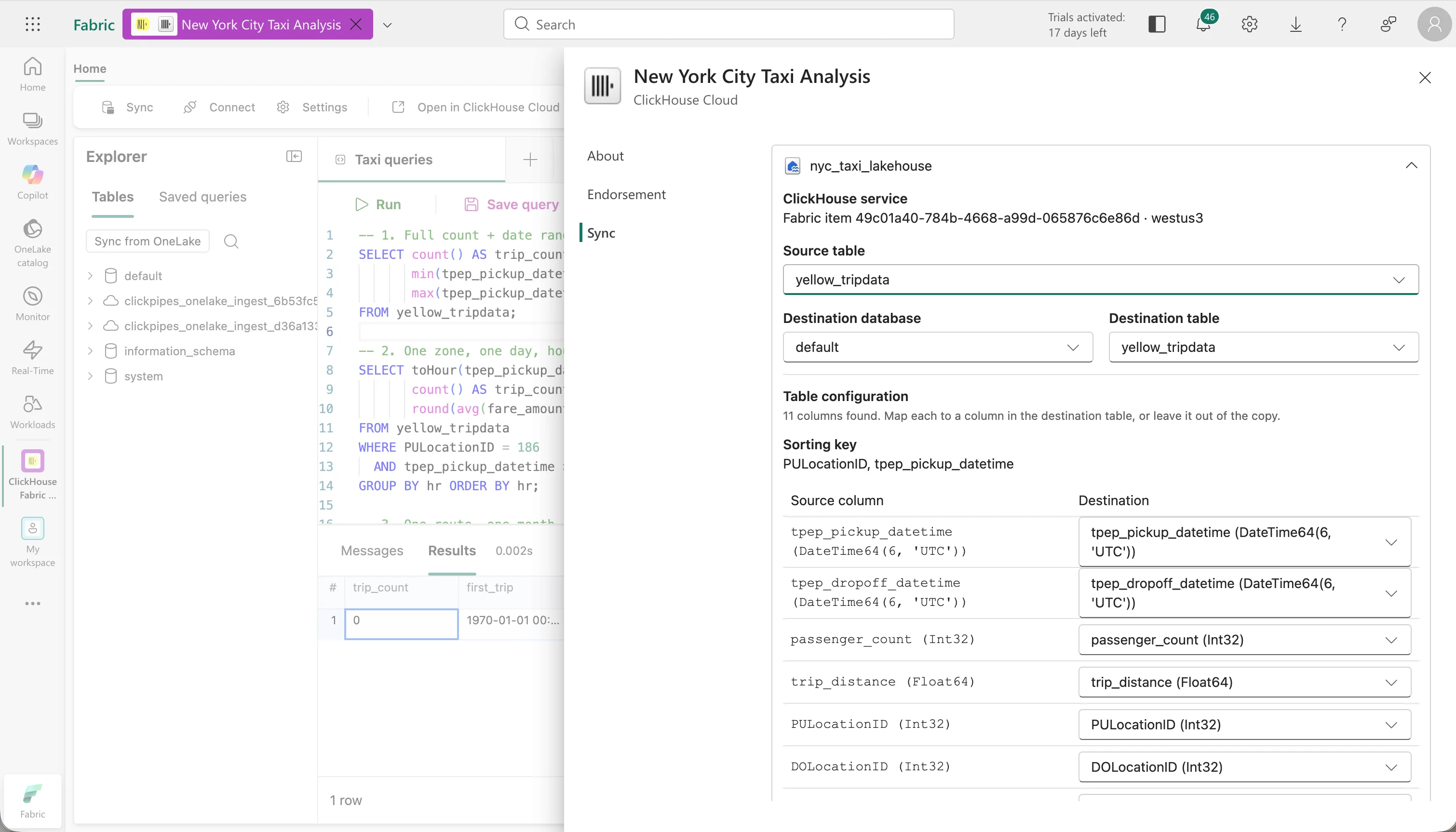The image size is (1456, 832).
Task: Click the Sync from OneLake button
Action: pos(148,241)
